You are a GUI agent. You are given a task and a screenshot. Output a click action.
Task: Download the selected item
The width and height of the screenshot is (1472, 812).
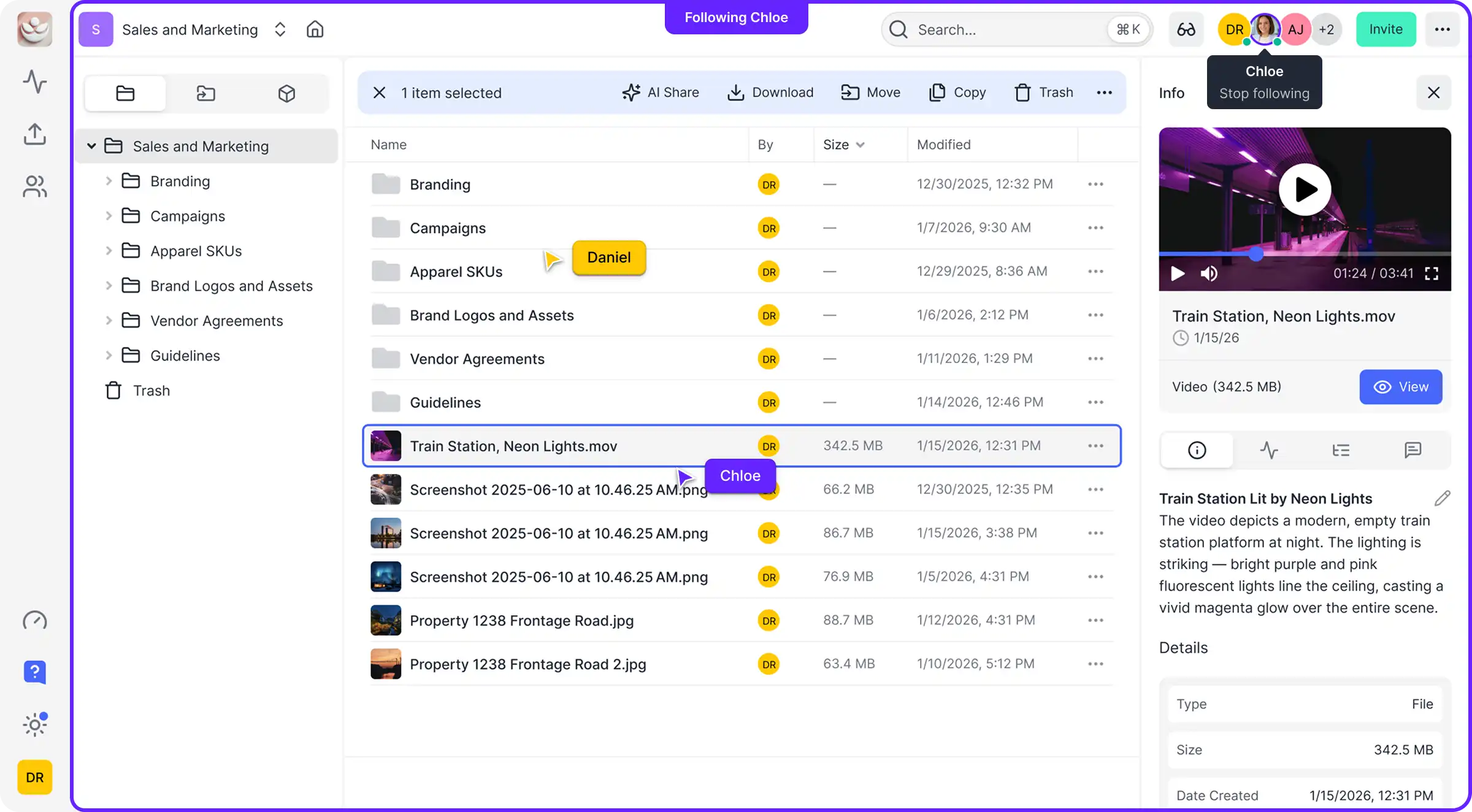coord(770,93)
